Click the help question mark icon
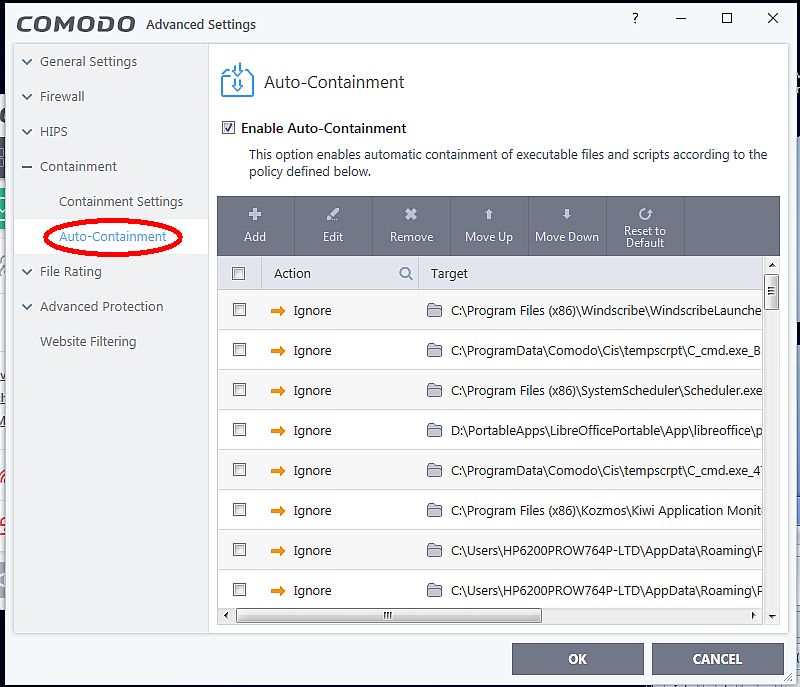Image resolution: width=800 pixels, height=687 pixels. pos(636,19)
